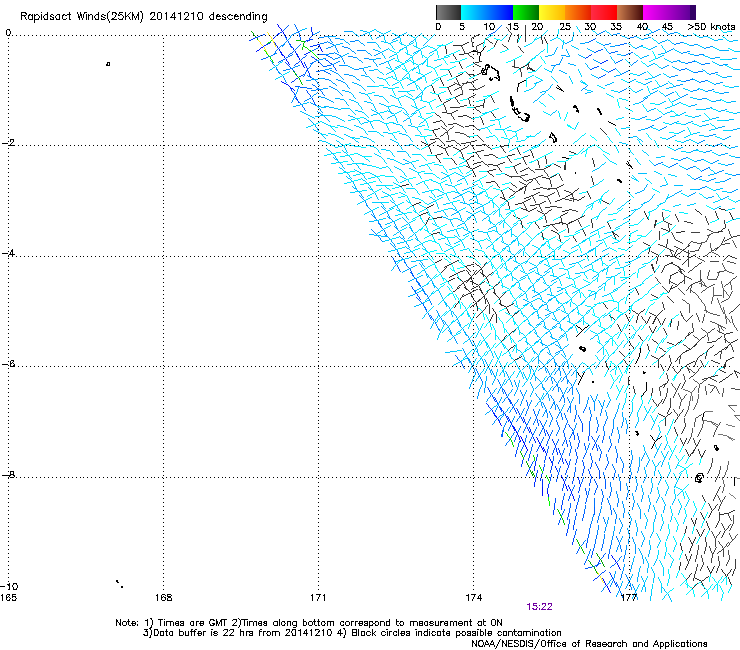Click the note 'Times are GMT'
This screenshot has height=650, width=740.
click(x=193, y=623)
